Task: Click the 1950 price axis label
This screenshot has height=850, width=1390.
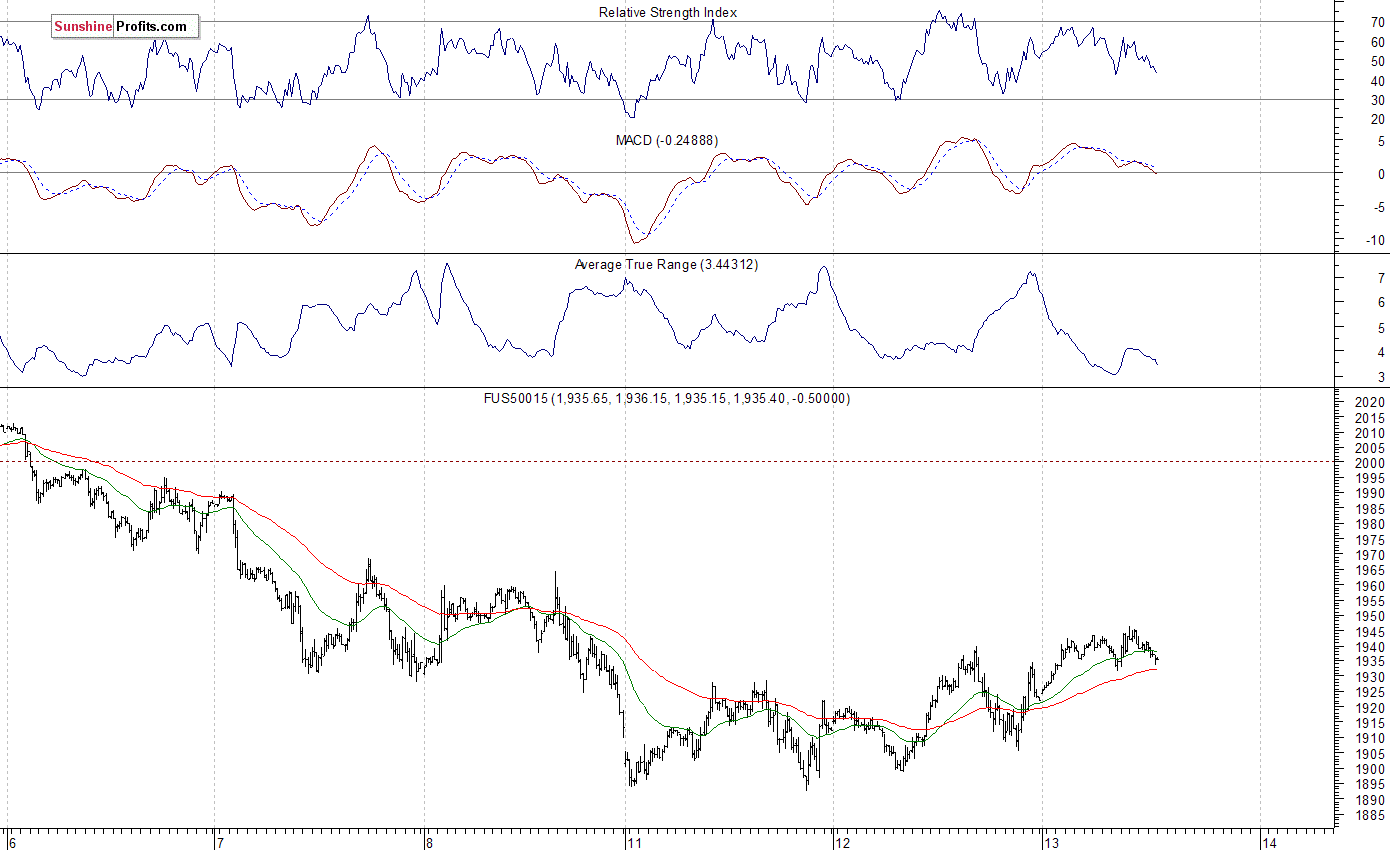Action: (x=1369, y=616)
